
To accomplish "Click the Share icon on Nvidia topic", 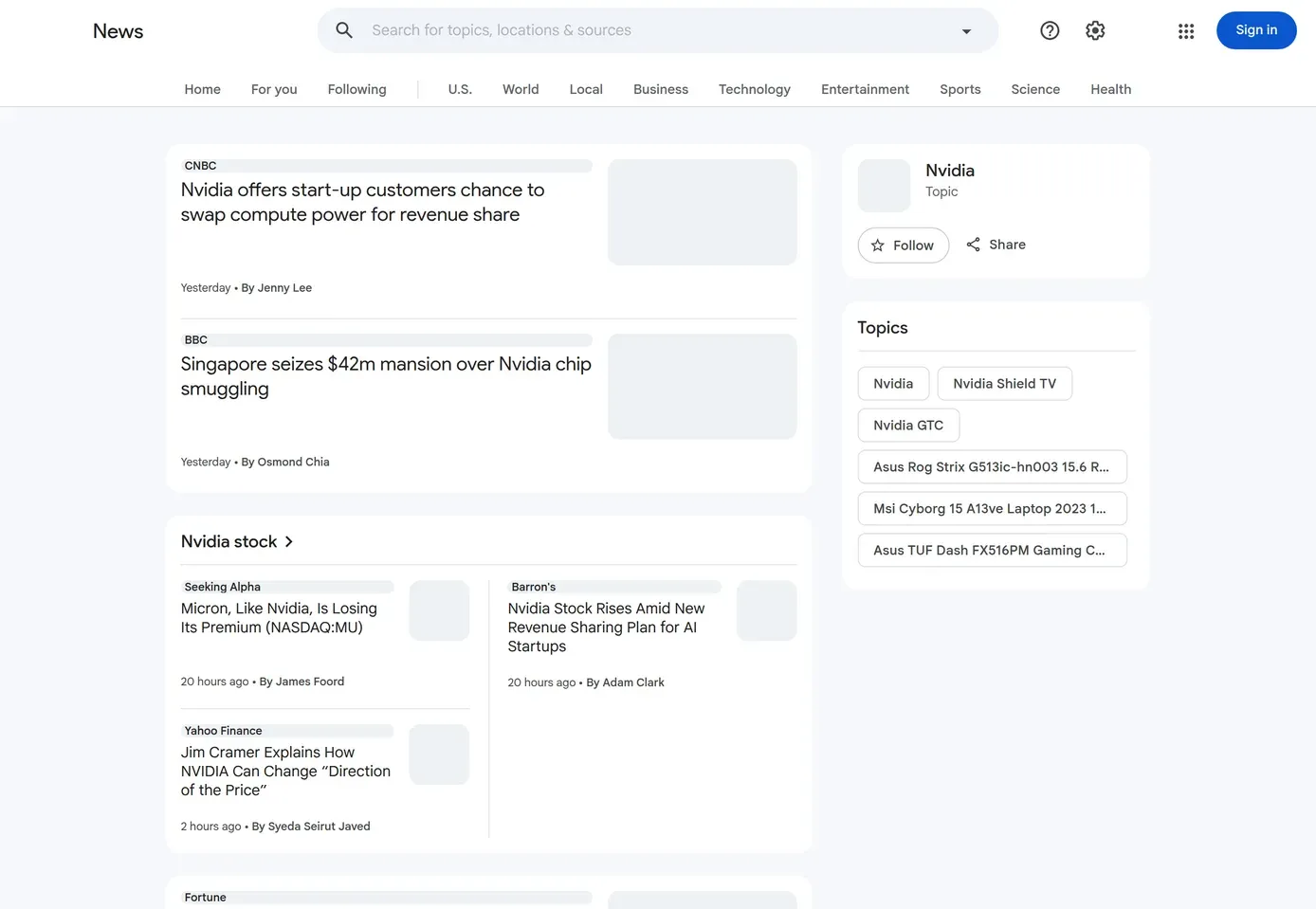I will [973, 245].
